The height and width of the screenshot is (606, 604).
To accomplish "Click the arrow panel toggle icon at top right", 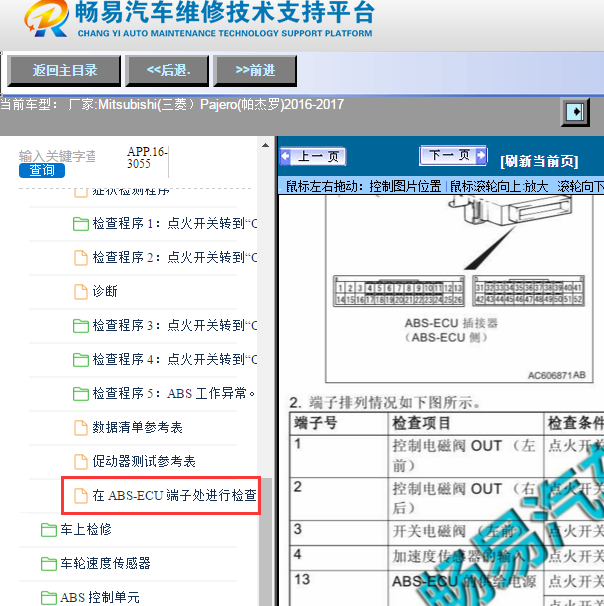I will pos(575,112).
